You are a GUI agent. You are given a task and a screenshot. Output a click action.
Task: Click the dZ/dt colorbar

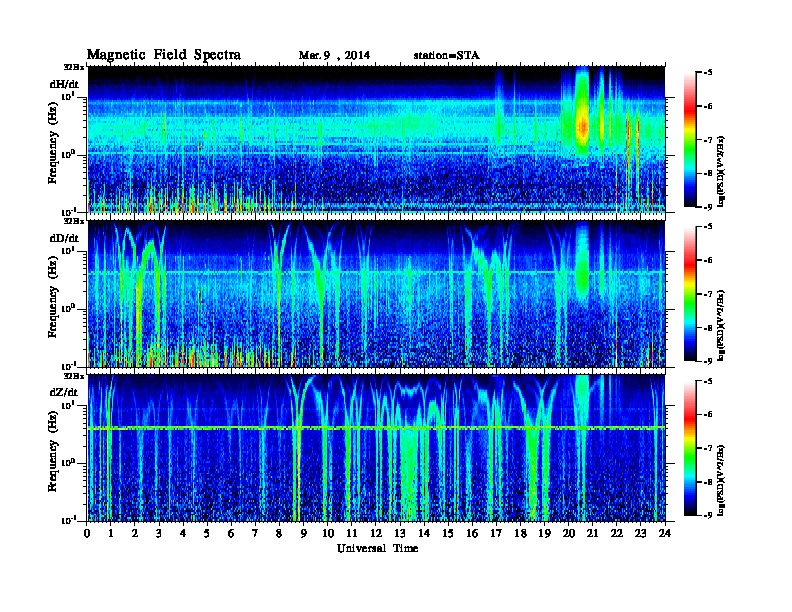(689, 448)
